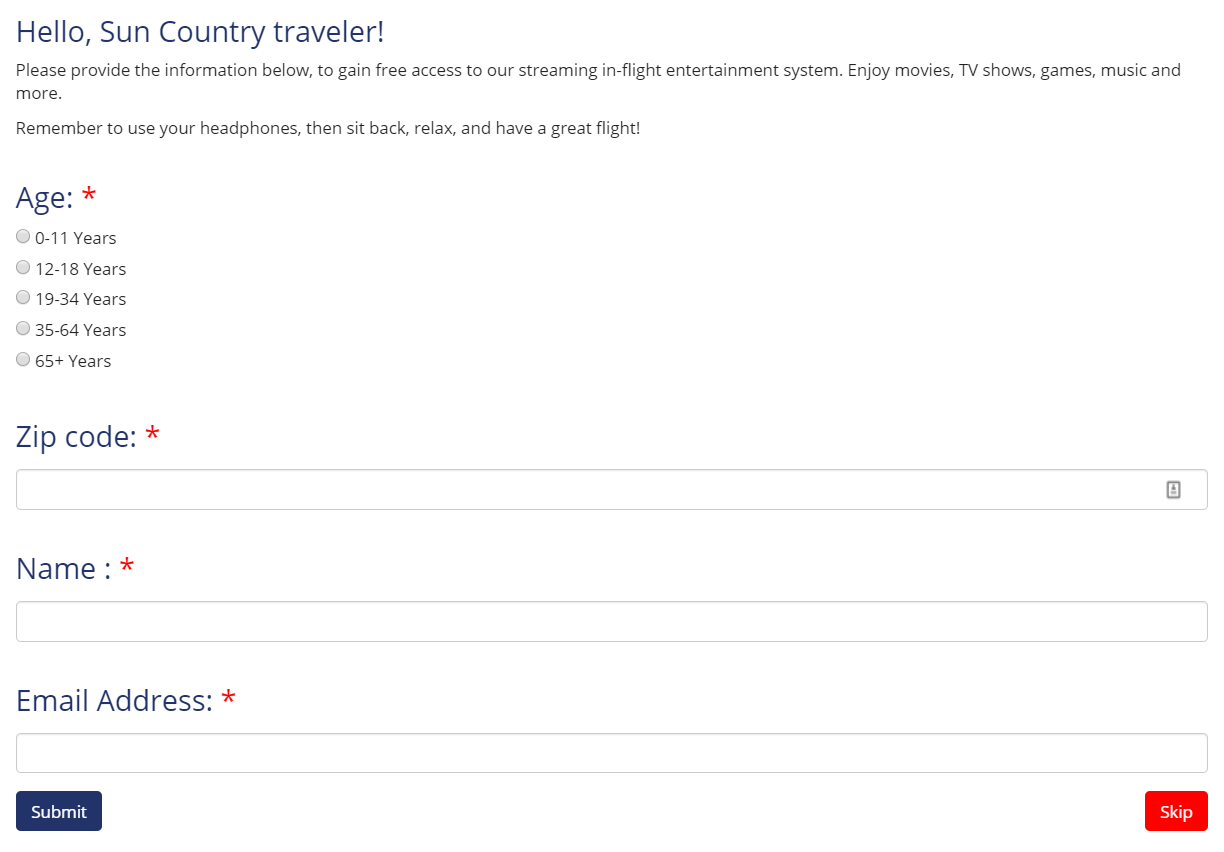1224x852 pixels.
Task: Pick the 19-34 Years age range
Action: (23, 298)
